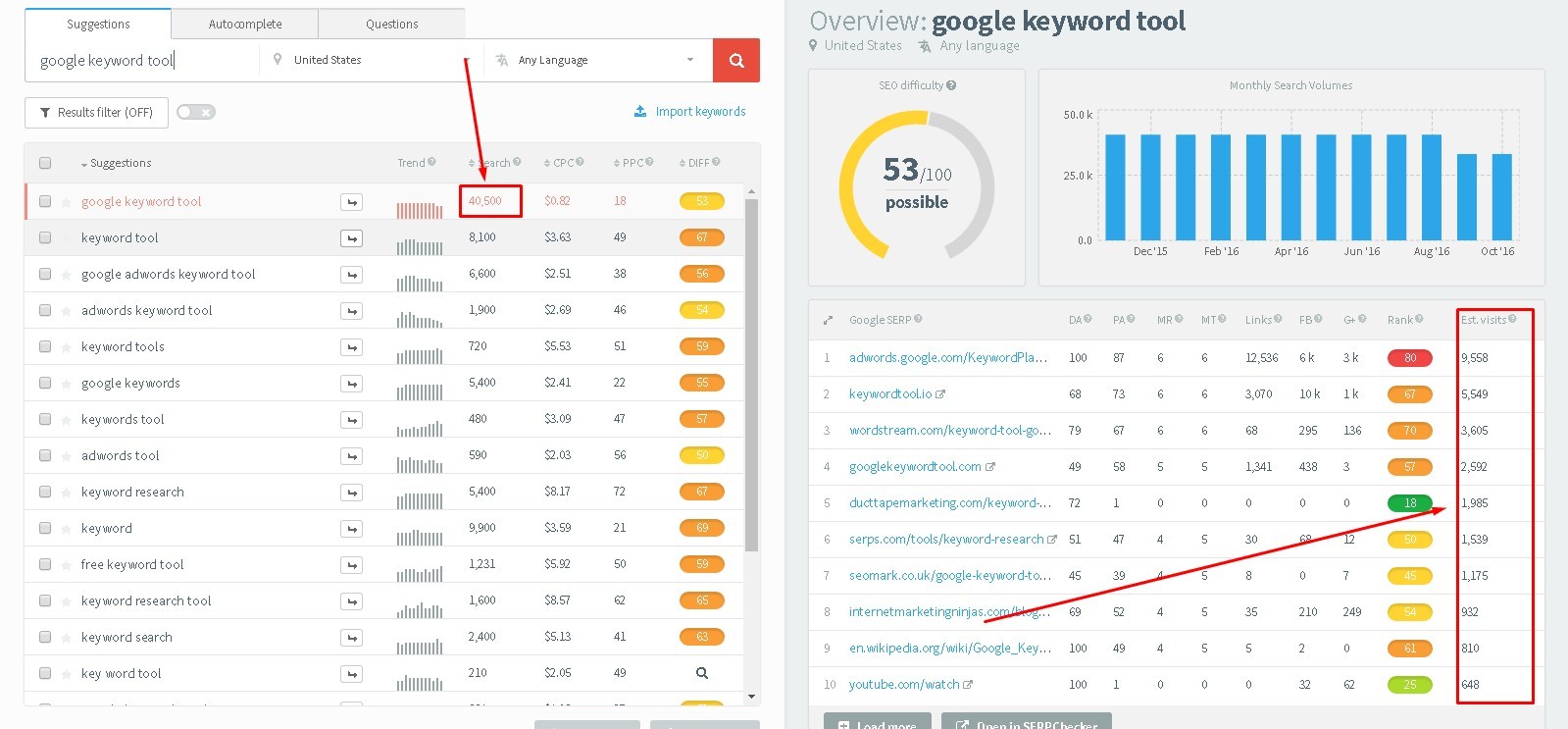
Task: Click Open in SERPChecker button
Action: [1026, 721]
